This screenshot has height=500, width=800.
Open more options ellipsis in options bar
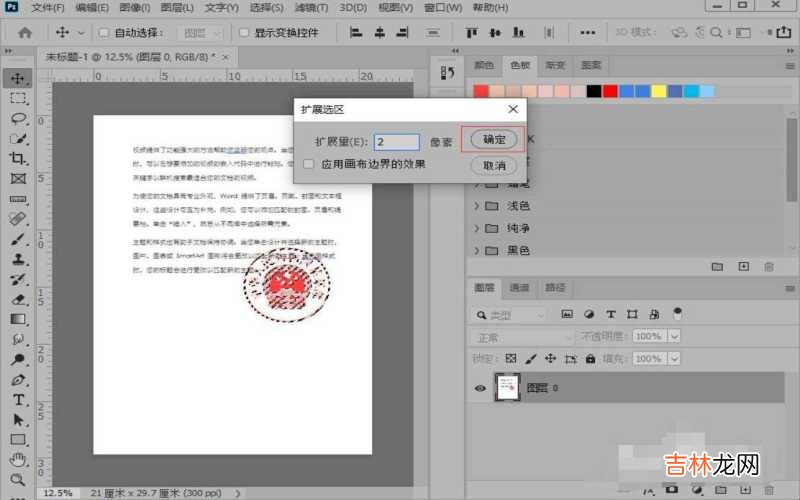click(x=587, y=33)
